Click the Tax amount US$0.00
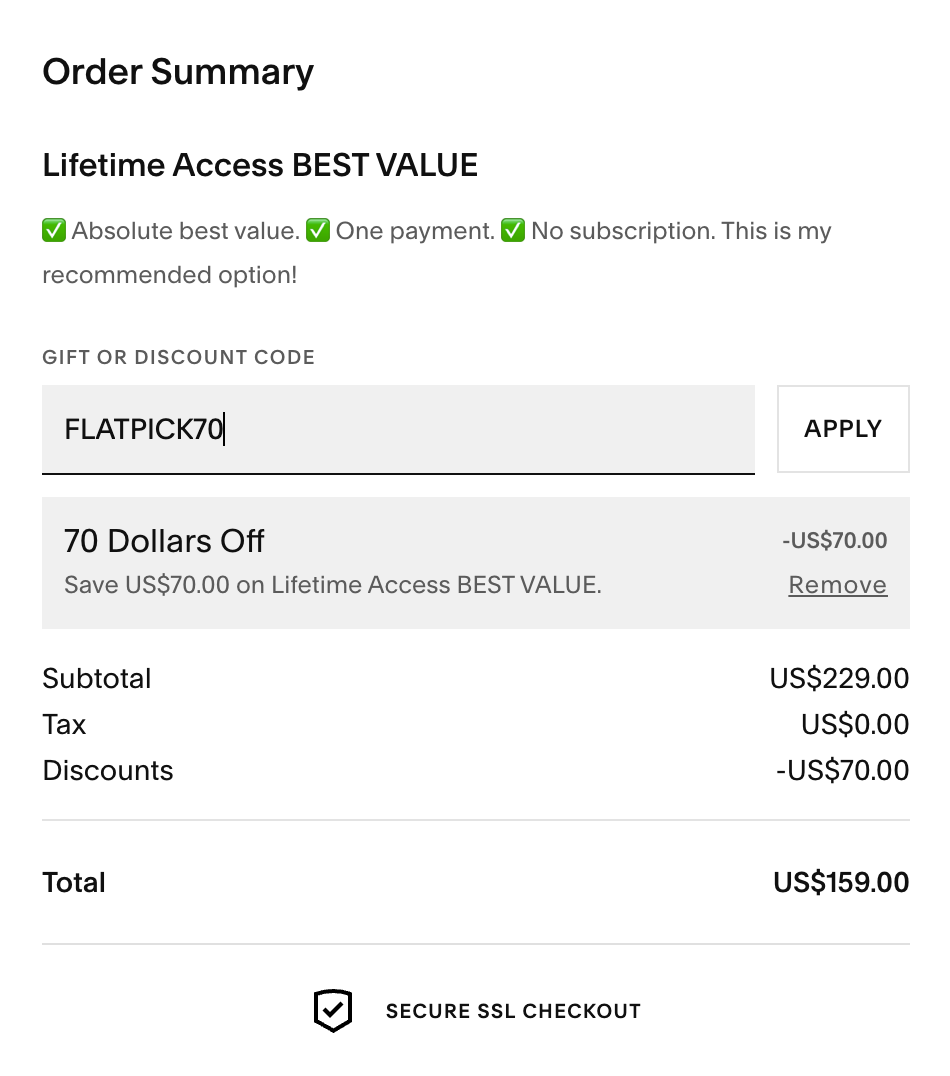The width and height of the screenshot is (950, 1076). (855, 725)
